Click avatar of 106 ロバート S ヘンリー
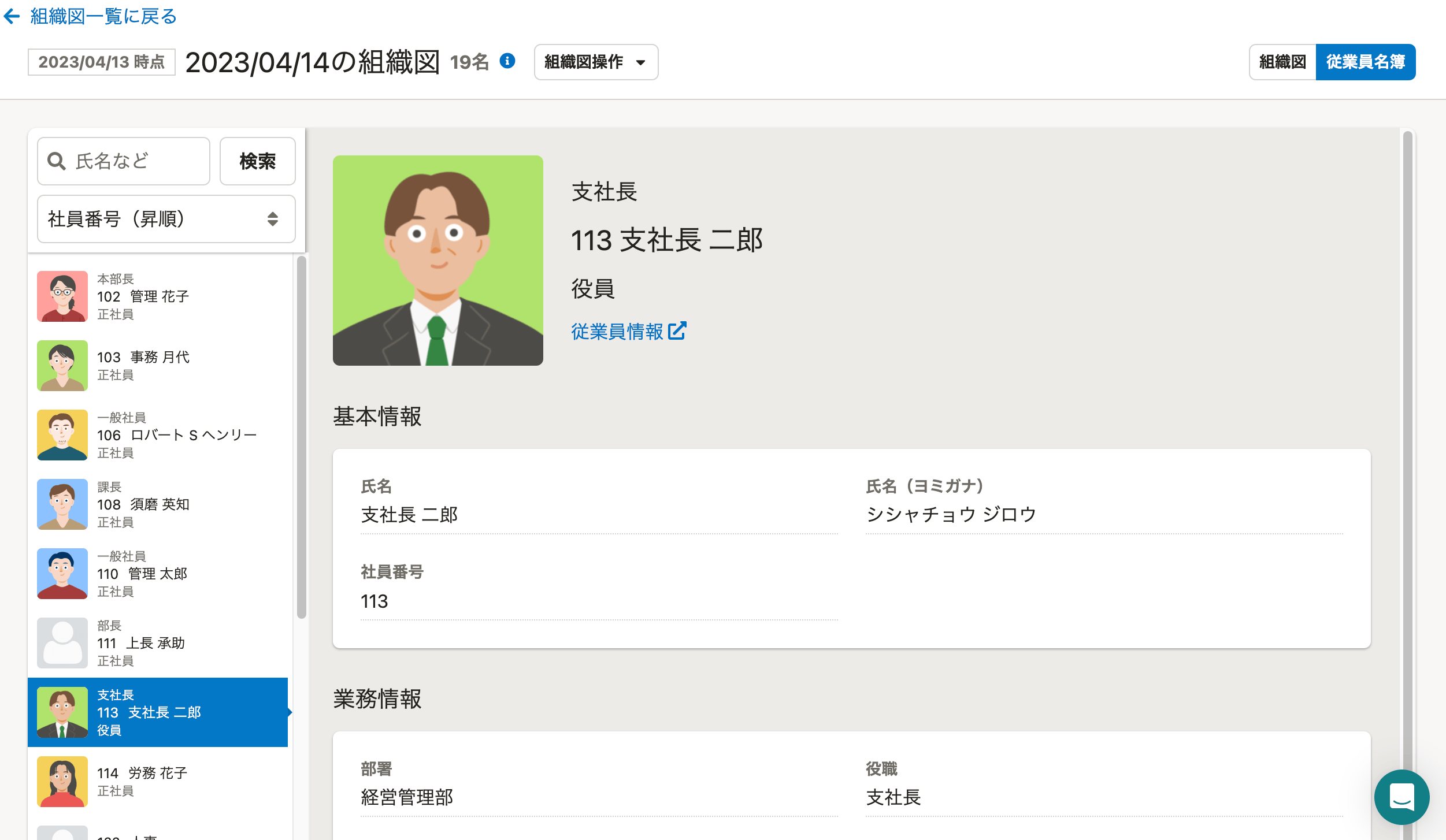Image resolution: width=1446 pixels, height=840 pixels. tap(62, 435)
